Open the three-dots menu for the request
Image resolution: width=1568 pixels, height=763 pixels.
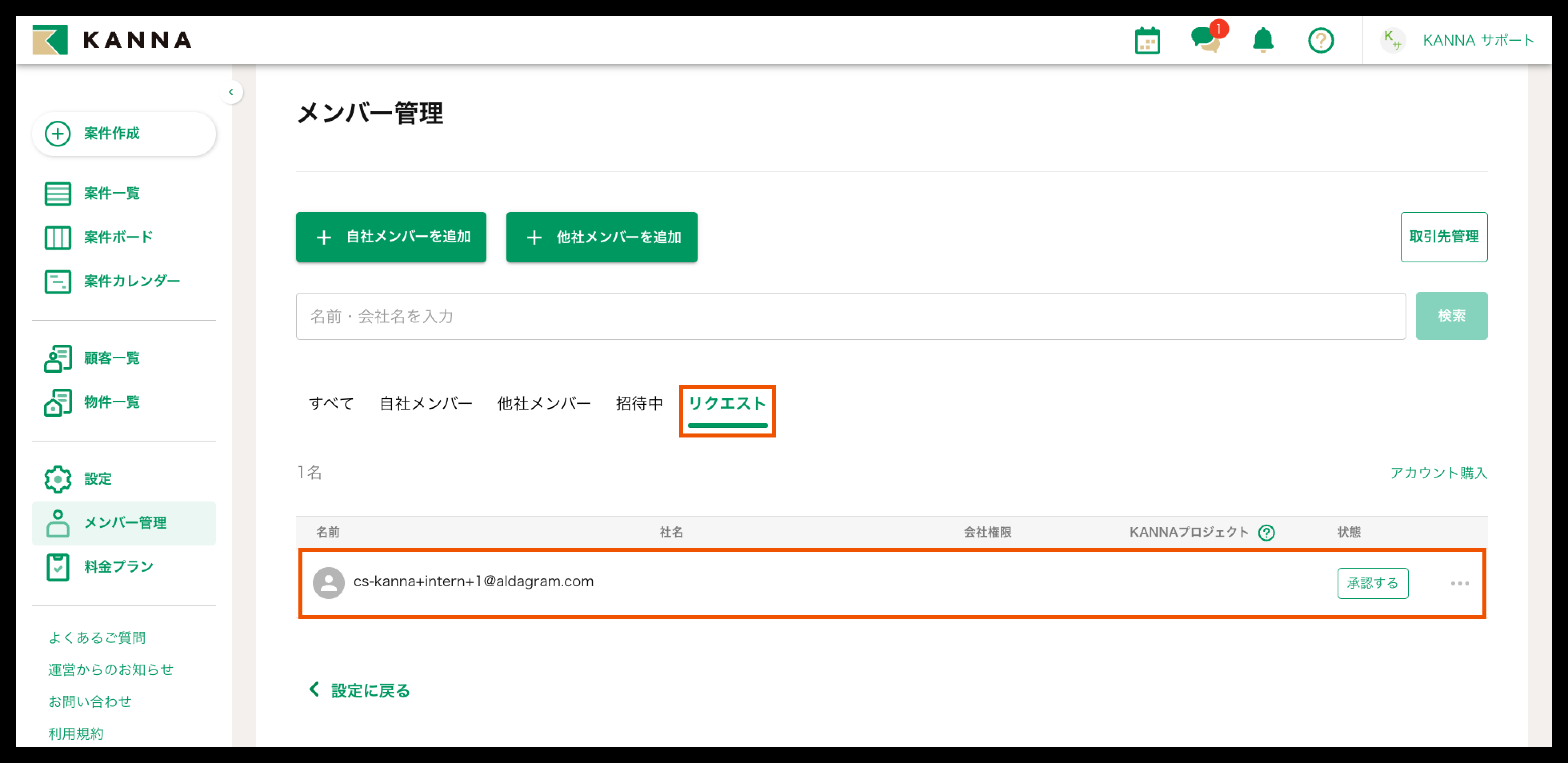pos(1460,583)
